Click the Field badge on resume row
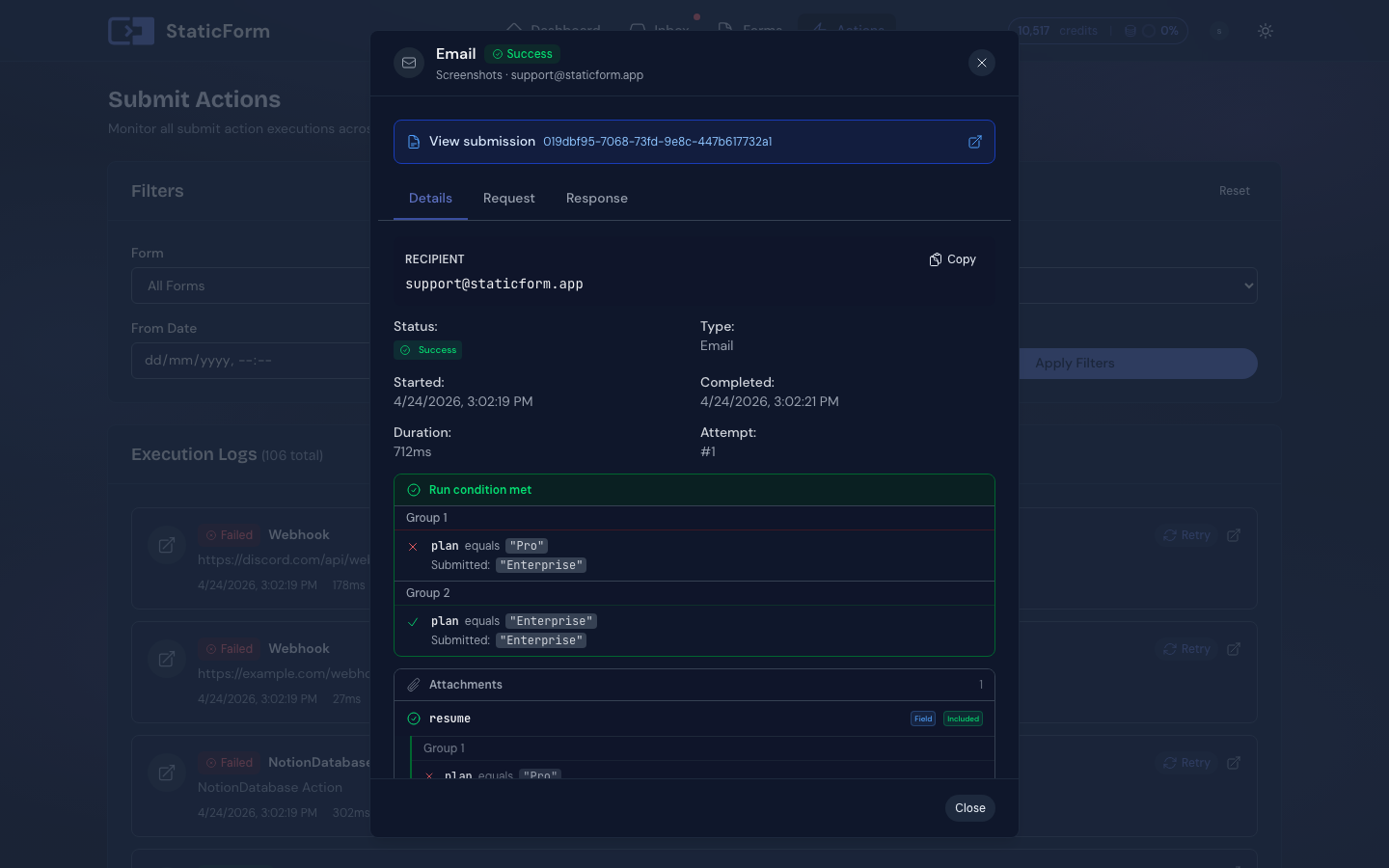1389x868 pixels. tap(923, 719)
